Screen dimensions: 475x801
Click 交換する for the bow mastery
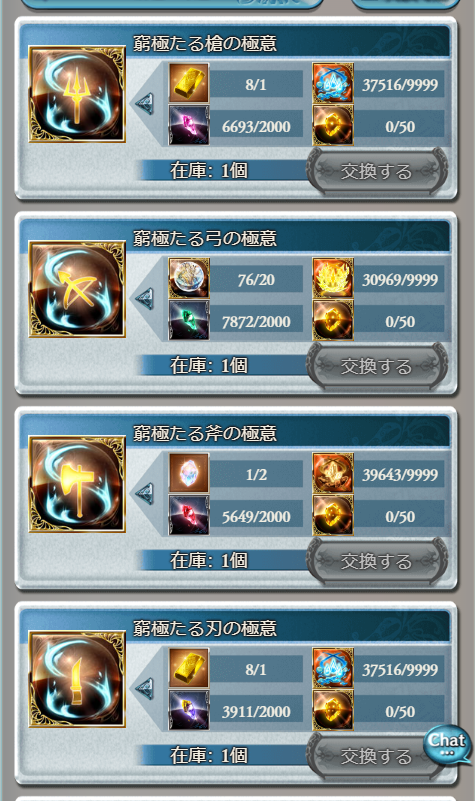tap(377, 366)
